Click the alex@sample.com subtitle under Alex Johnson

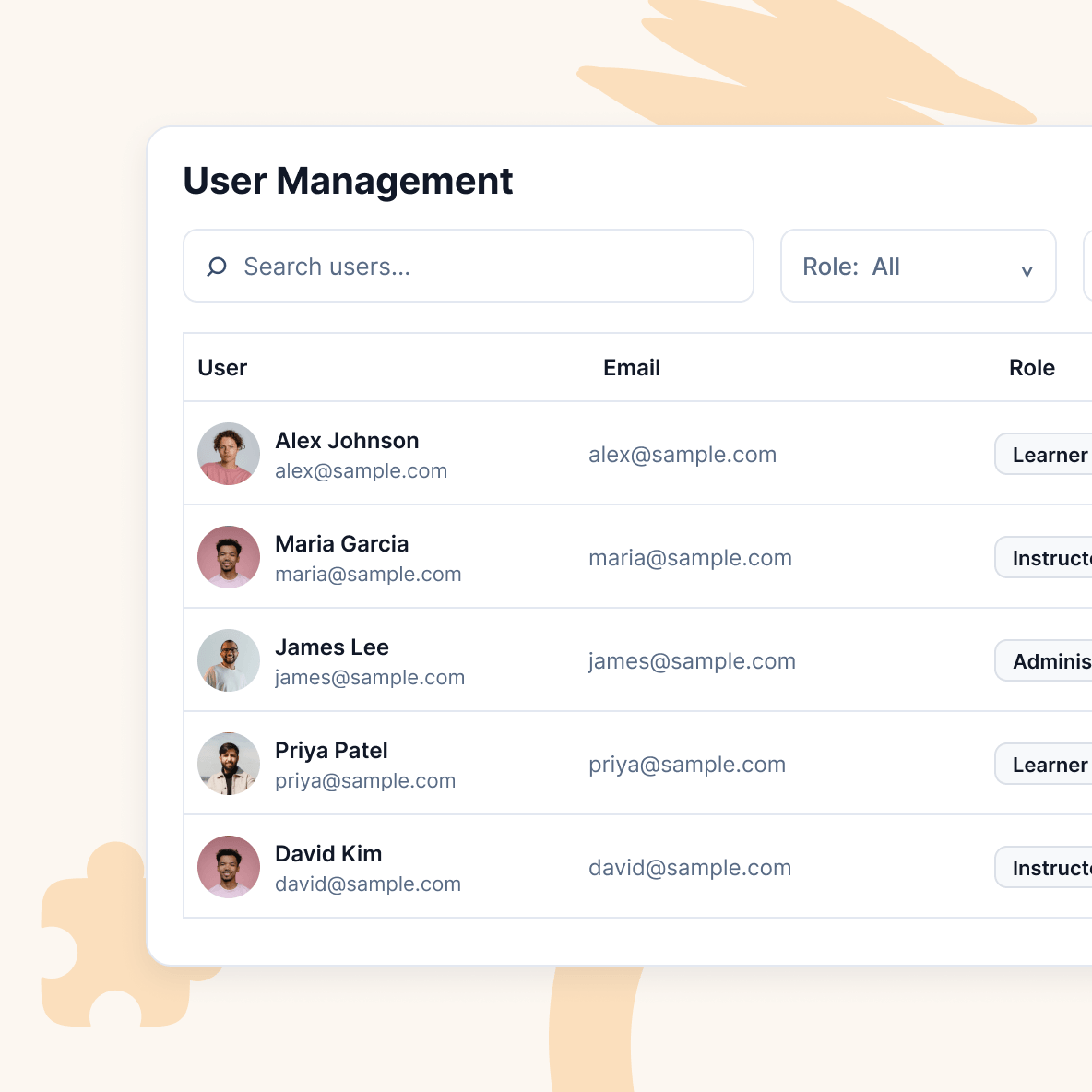(x=361, y=471)
